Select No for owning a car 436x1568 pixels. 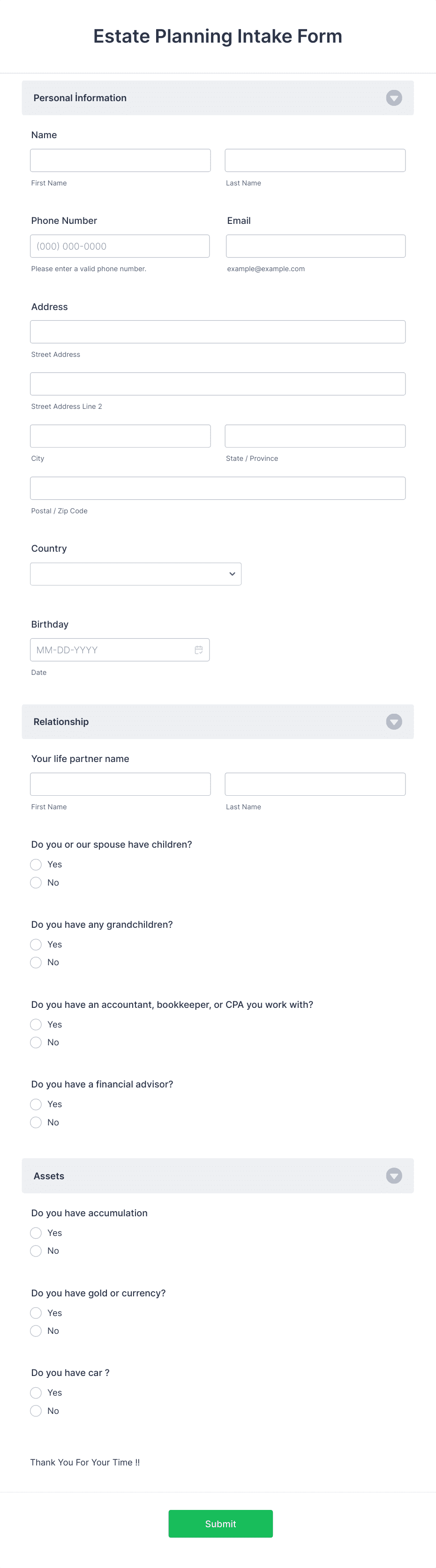coord(35,1410)
